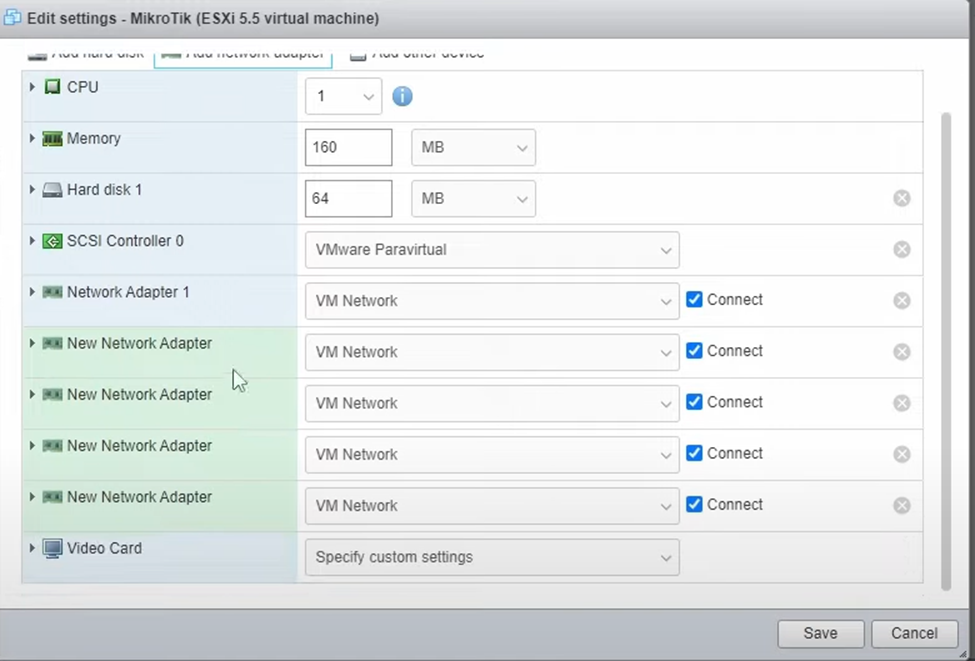The image size is (975, 661).
Task: Click the Memory size input field
Action: pyautogui.click(x=348, y=147)
